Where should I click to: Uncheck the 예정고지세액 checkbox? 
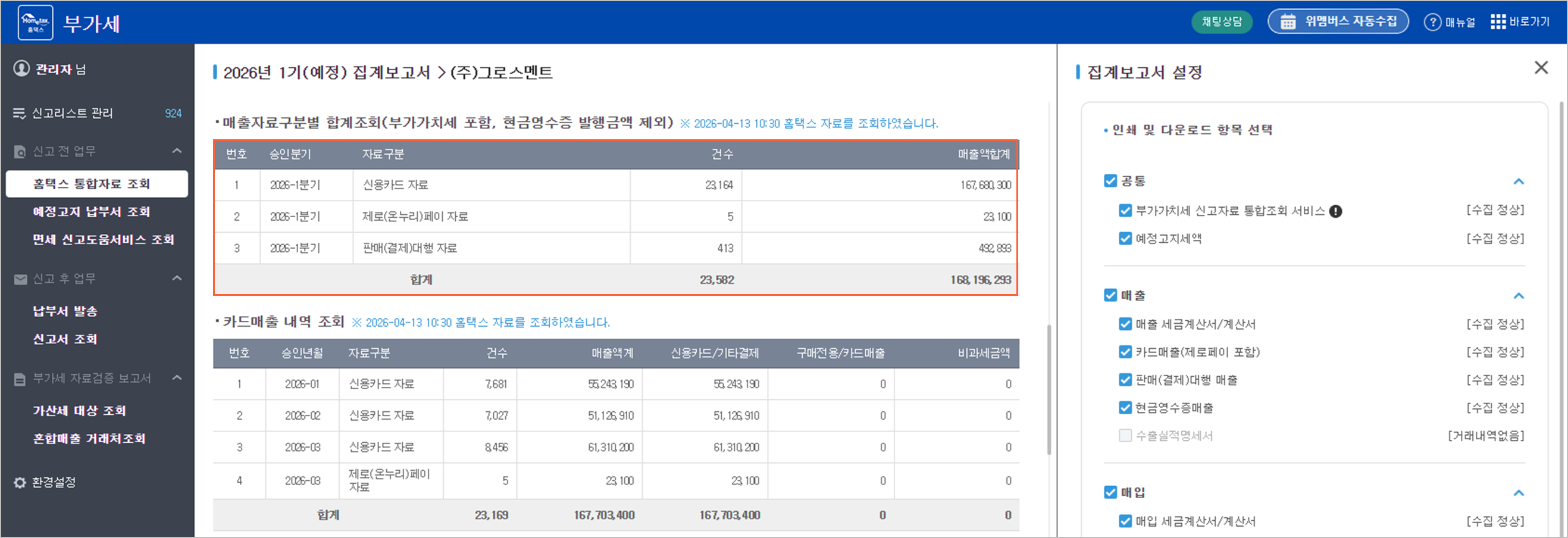click(x=1125, y=239)
